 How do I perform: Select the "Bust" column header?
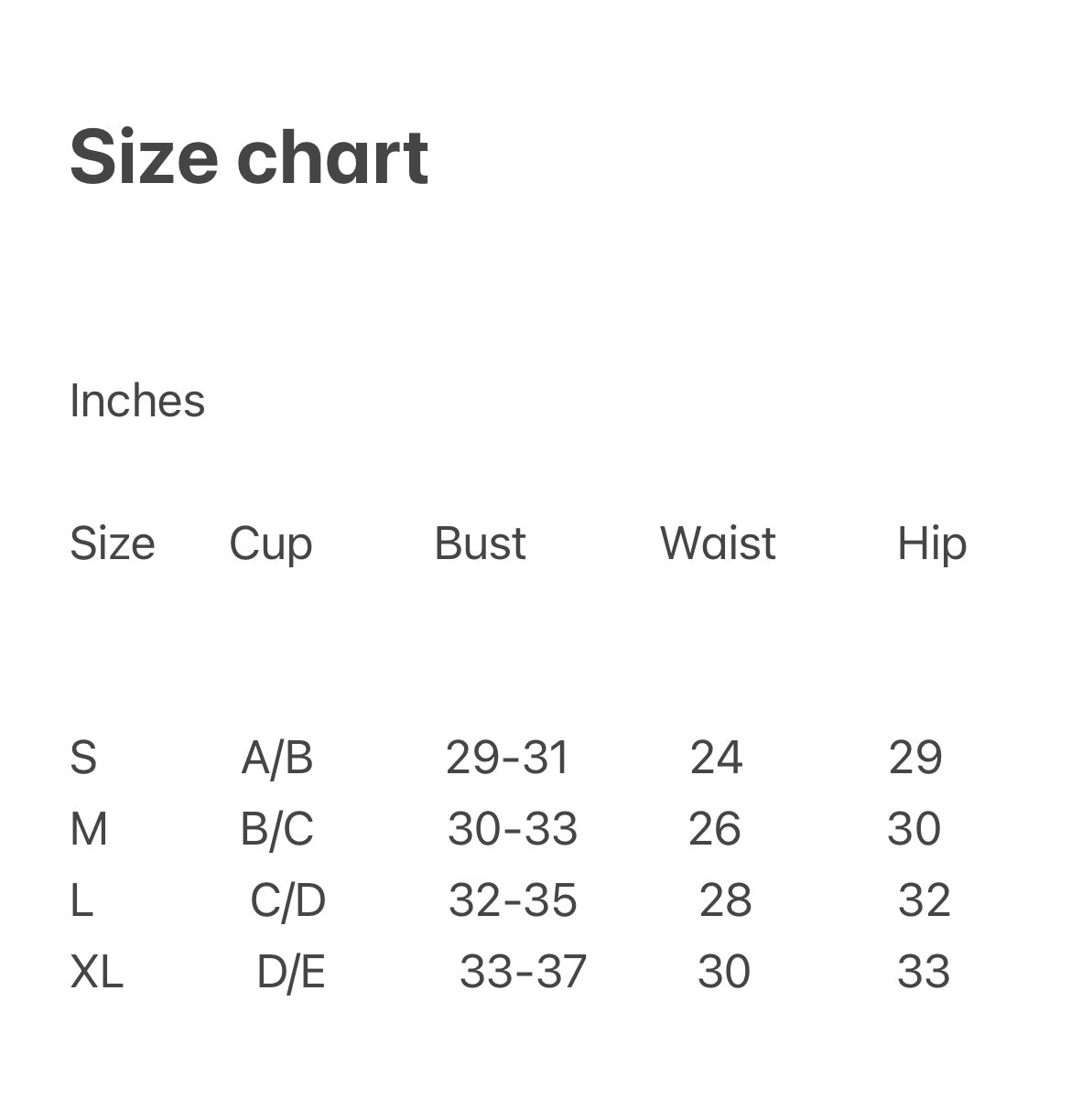(480, 544)
